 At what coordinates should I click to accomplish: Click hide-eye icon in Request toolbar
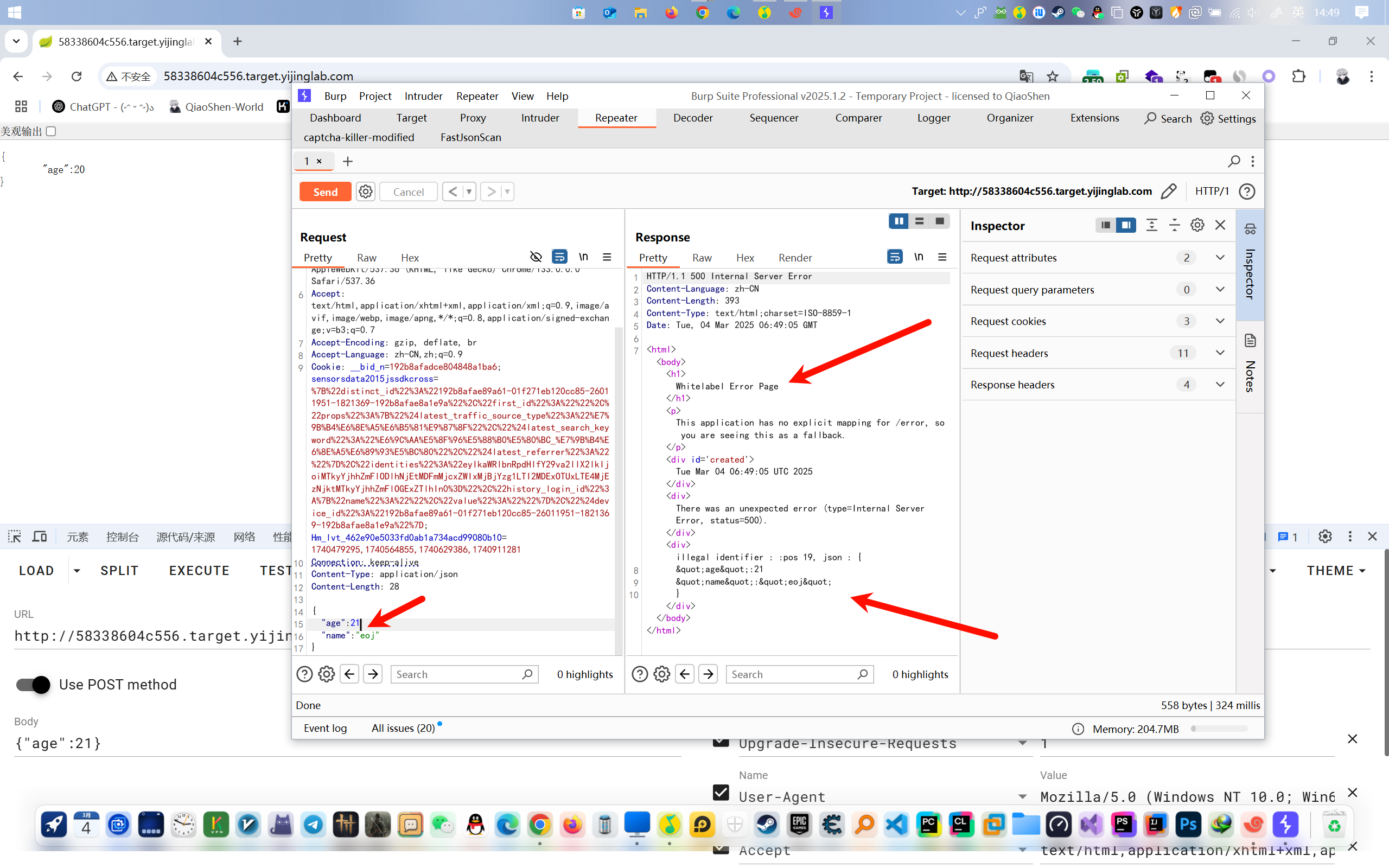click(536, 257)
